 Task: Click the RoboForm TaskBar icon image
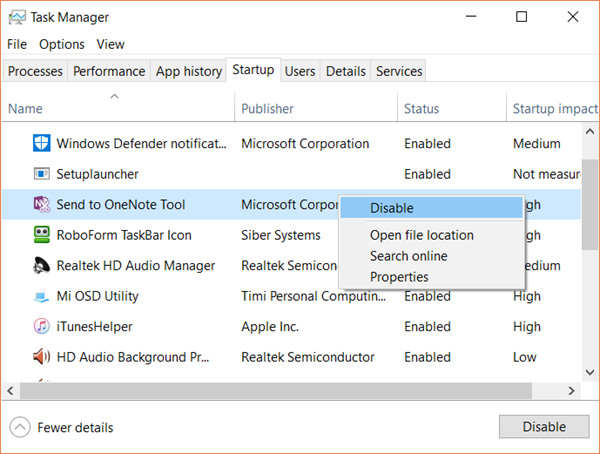(x=41, y=235)
